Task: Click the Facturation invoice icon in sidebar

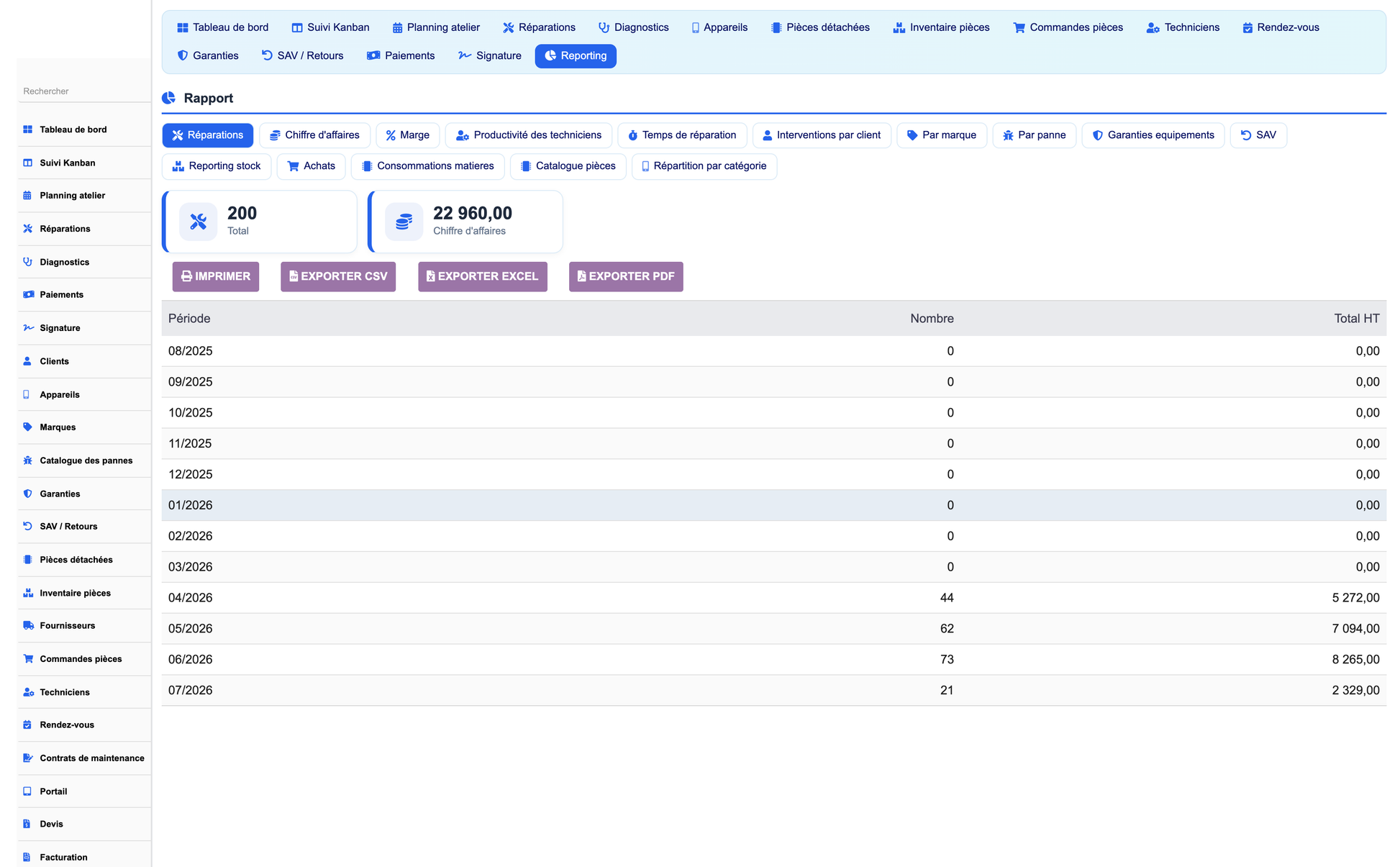Action: click(x=27, y=857)
